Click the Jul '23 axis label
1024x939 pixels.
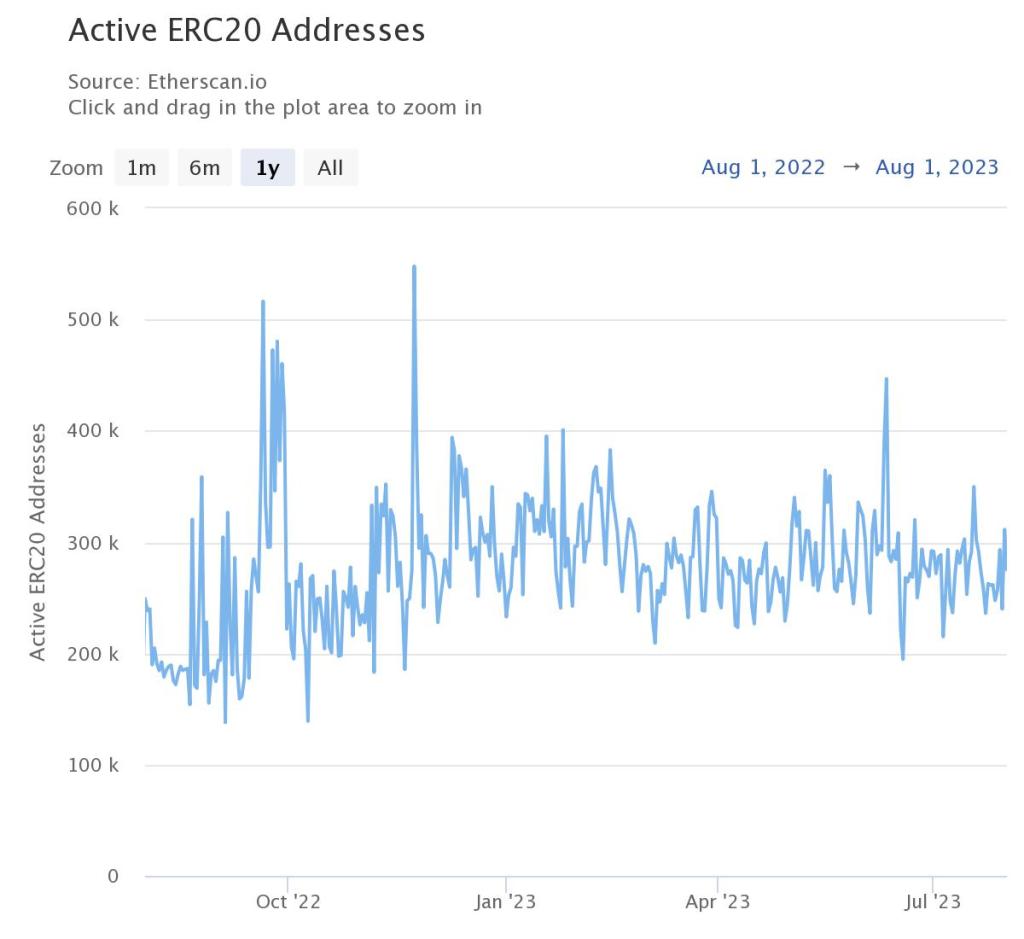click(x=928, y=901)
